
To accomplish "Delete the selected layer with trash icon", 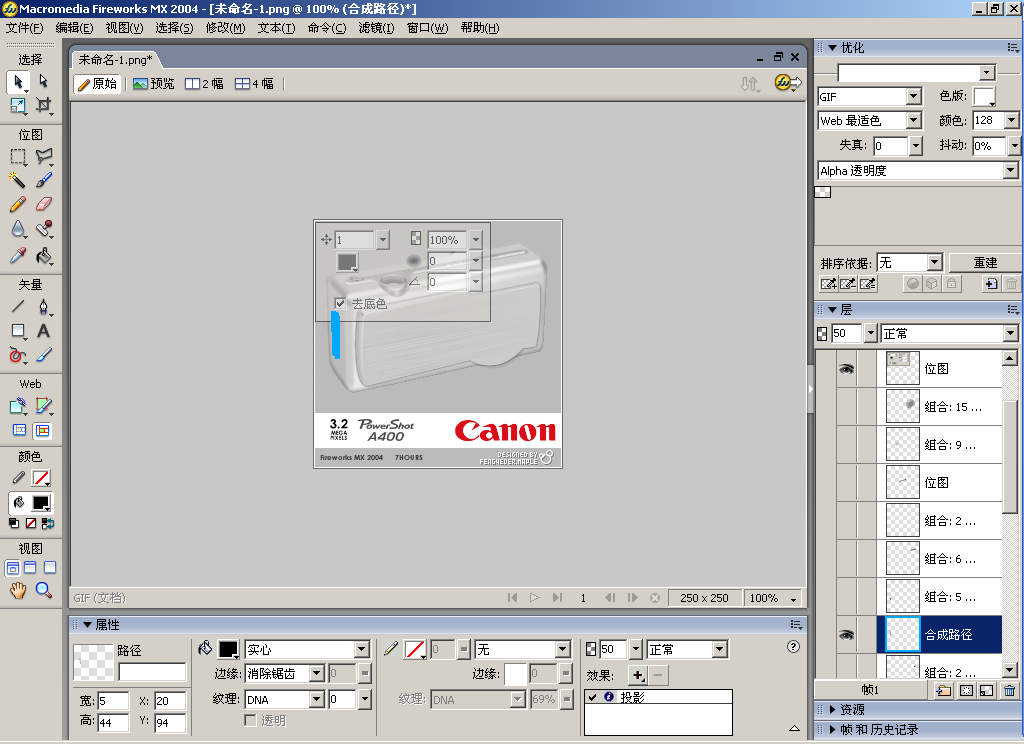I will (x=1010, y=690).
